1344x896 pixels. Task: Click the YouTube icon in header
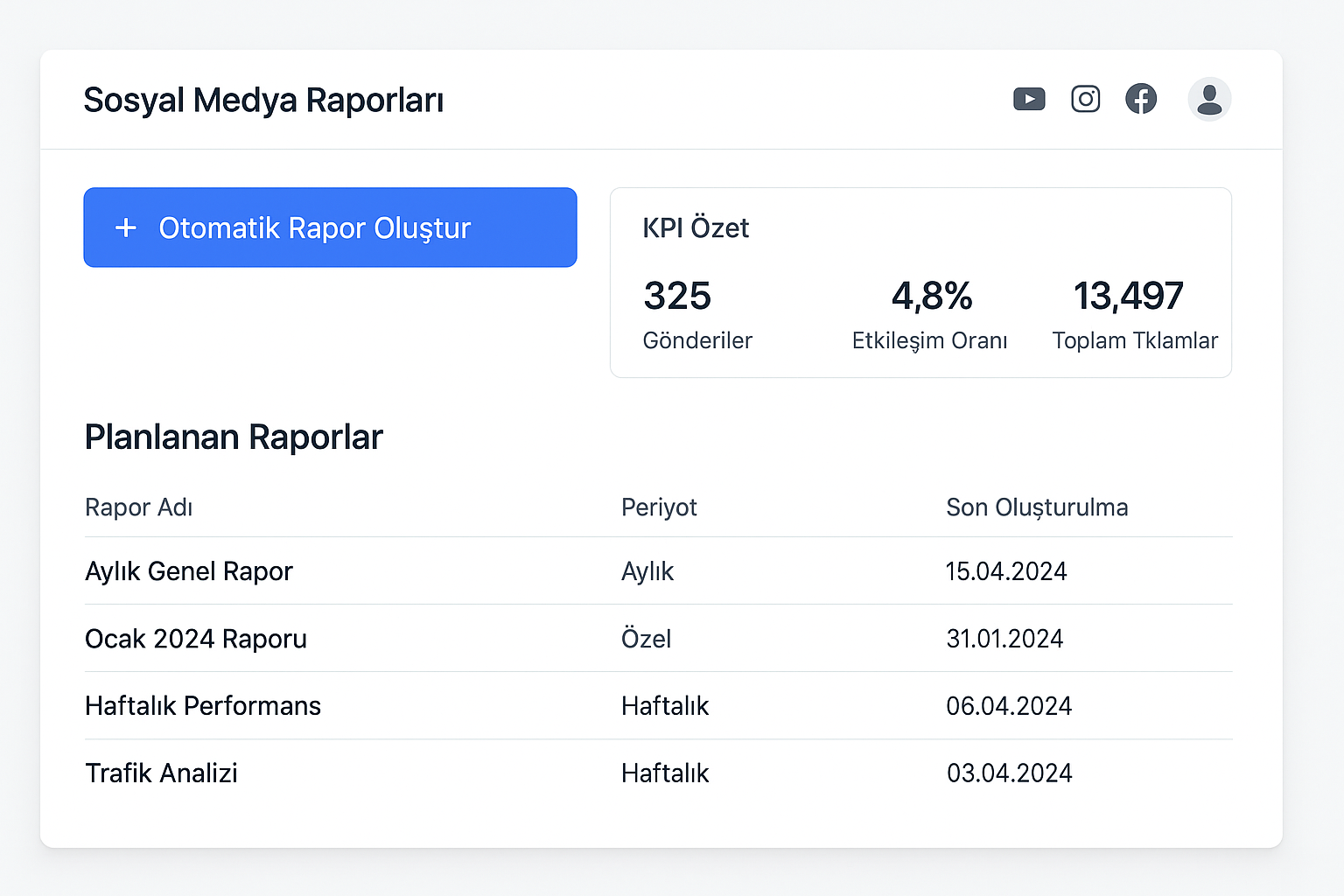pos(1029,99)
